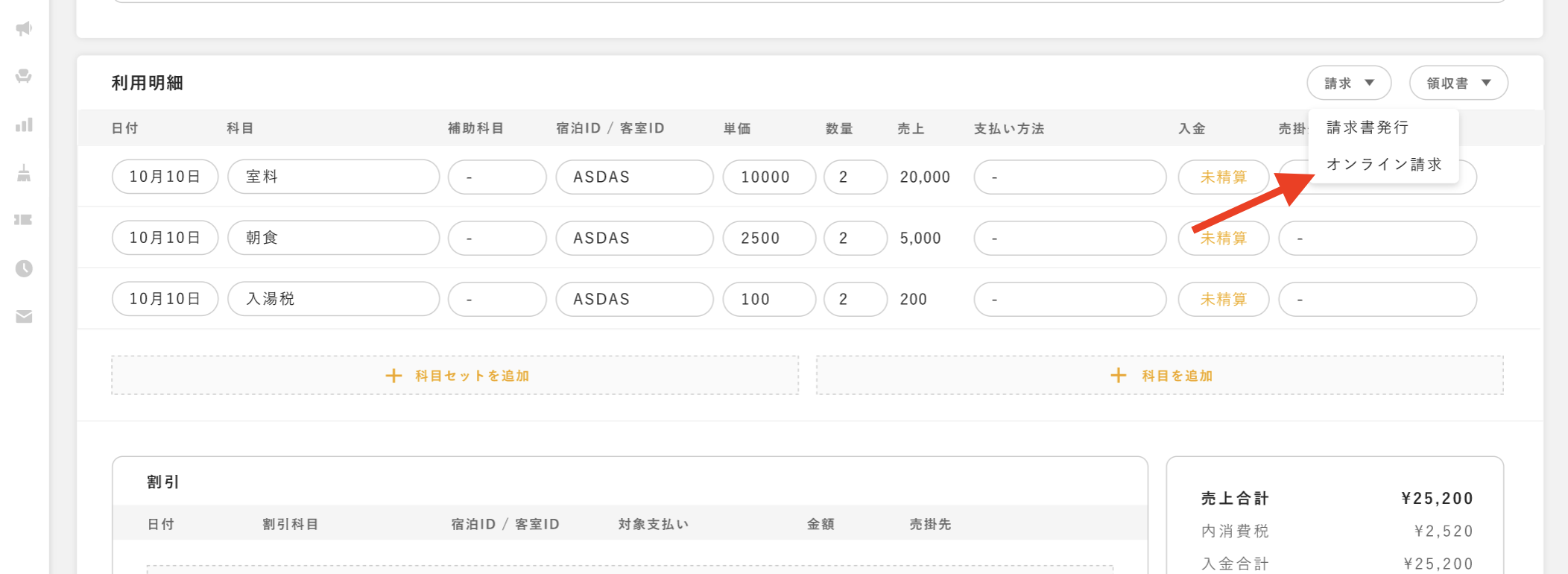
Task: Click 科目を追加 button
Action: coord(1160,376)
